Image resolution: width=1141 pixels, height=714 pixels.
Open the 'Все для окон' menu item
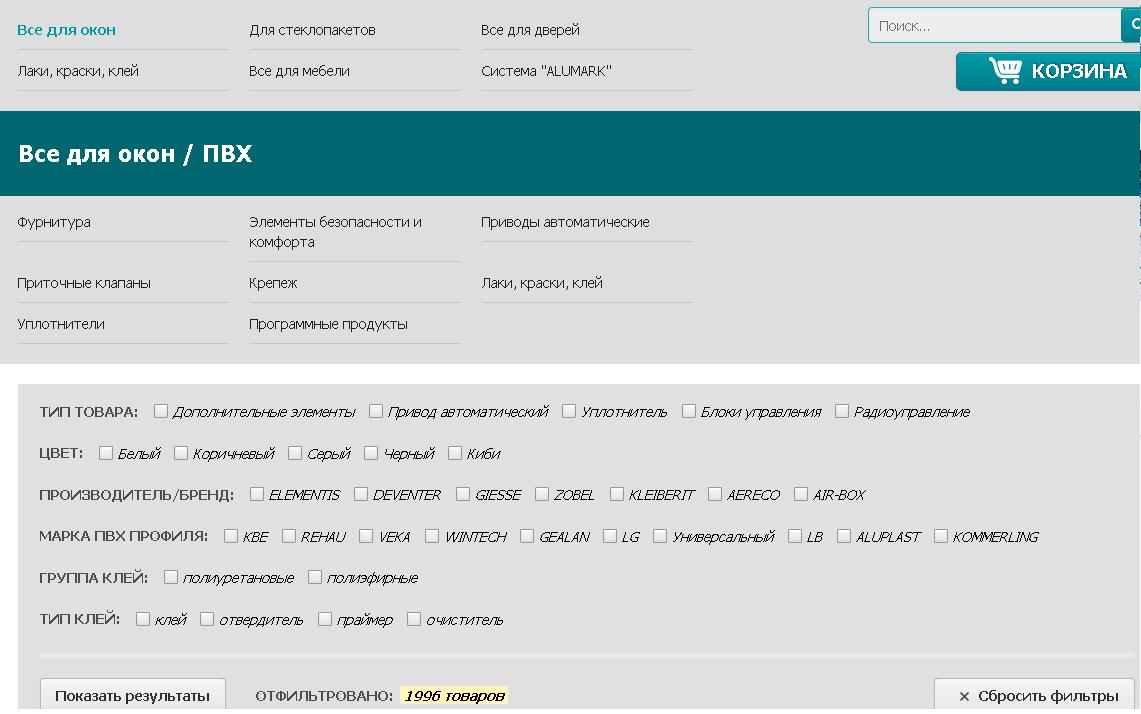pos(66,30)
